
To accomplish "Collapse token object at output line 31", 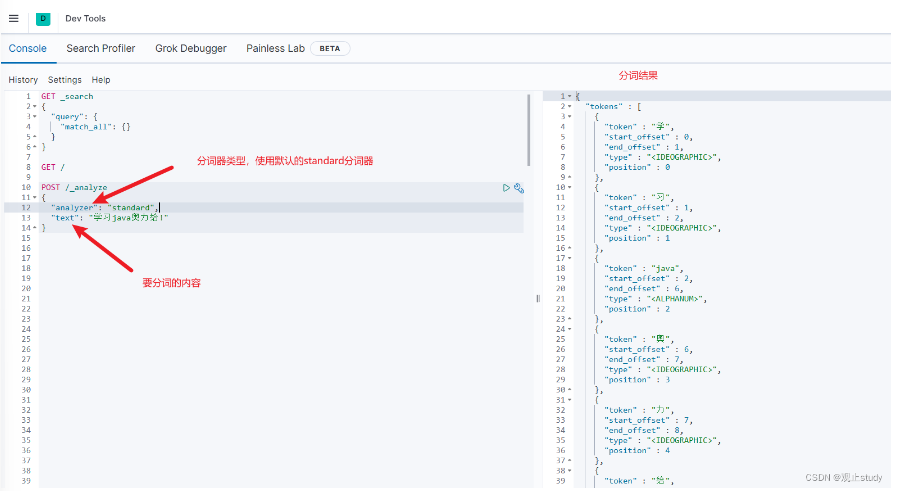I will click(569, 399).
